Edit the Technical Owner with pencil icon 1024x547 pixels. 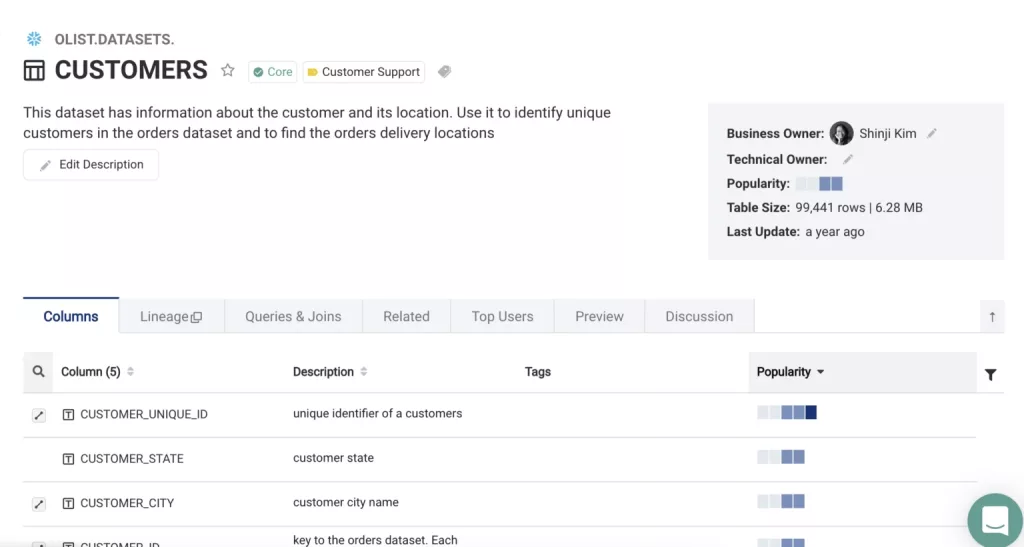848,159
